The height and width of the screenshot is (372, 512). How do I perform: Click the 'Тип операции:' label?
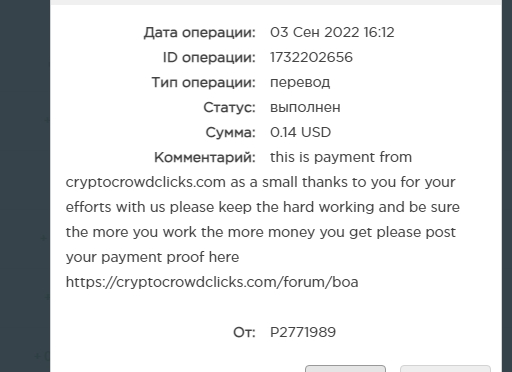[203, 82]
